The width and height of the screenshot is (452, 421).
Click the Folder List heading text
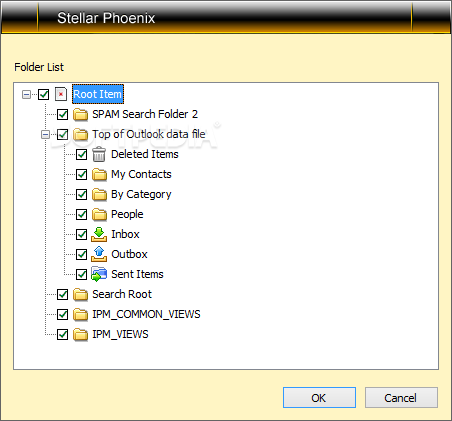[39, 67]
